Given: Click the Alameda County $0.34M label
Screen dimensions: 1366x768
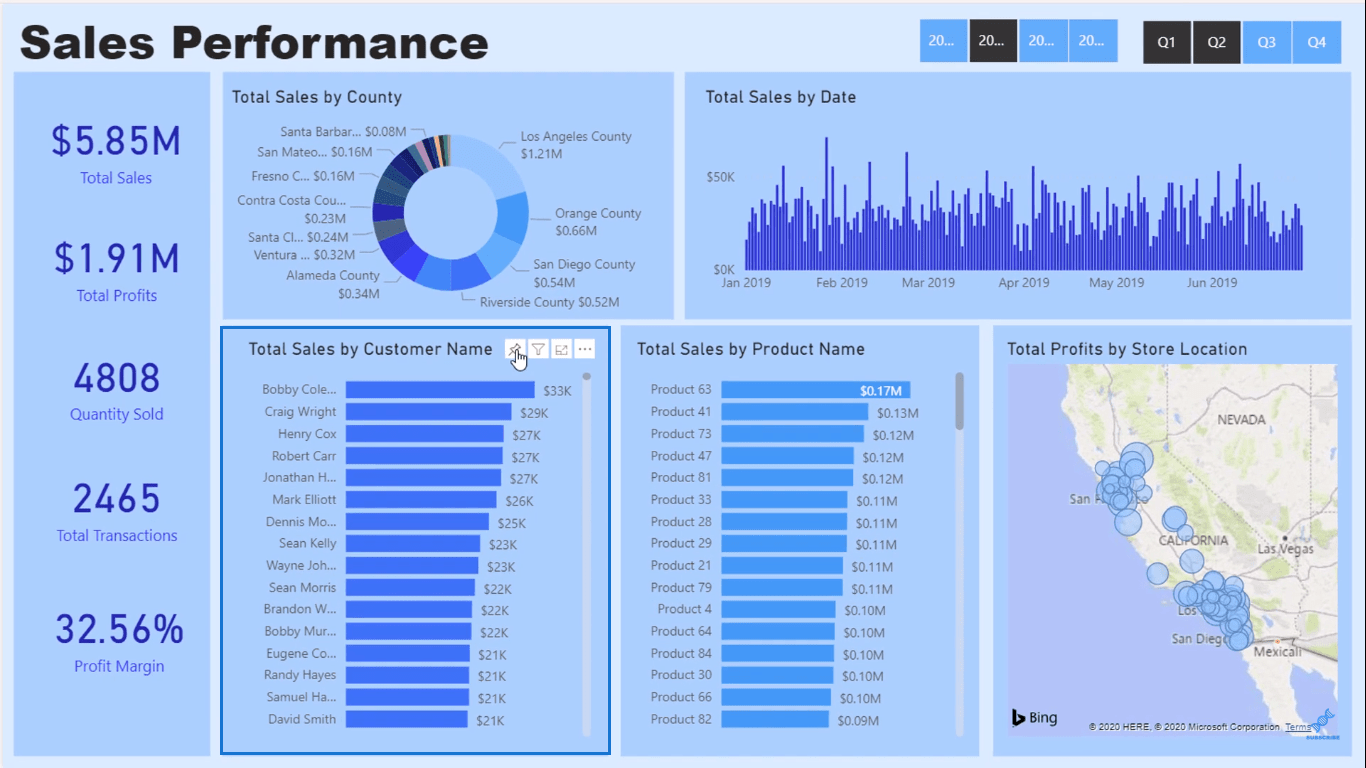Looking at the screenshot, I should [333, 284].
